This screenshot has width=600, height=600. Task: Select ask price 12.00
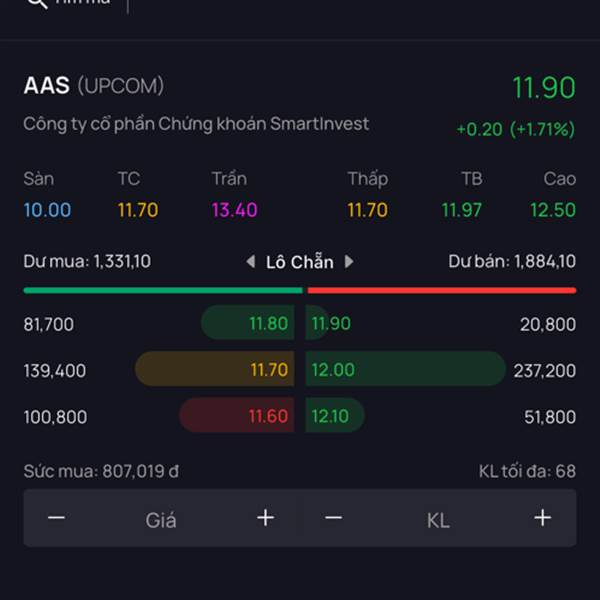[333, 370]
